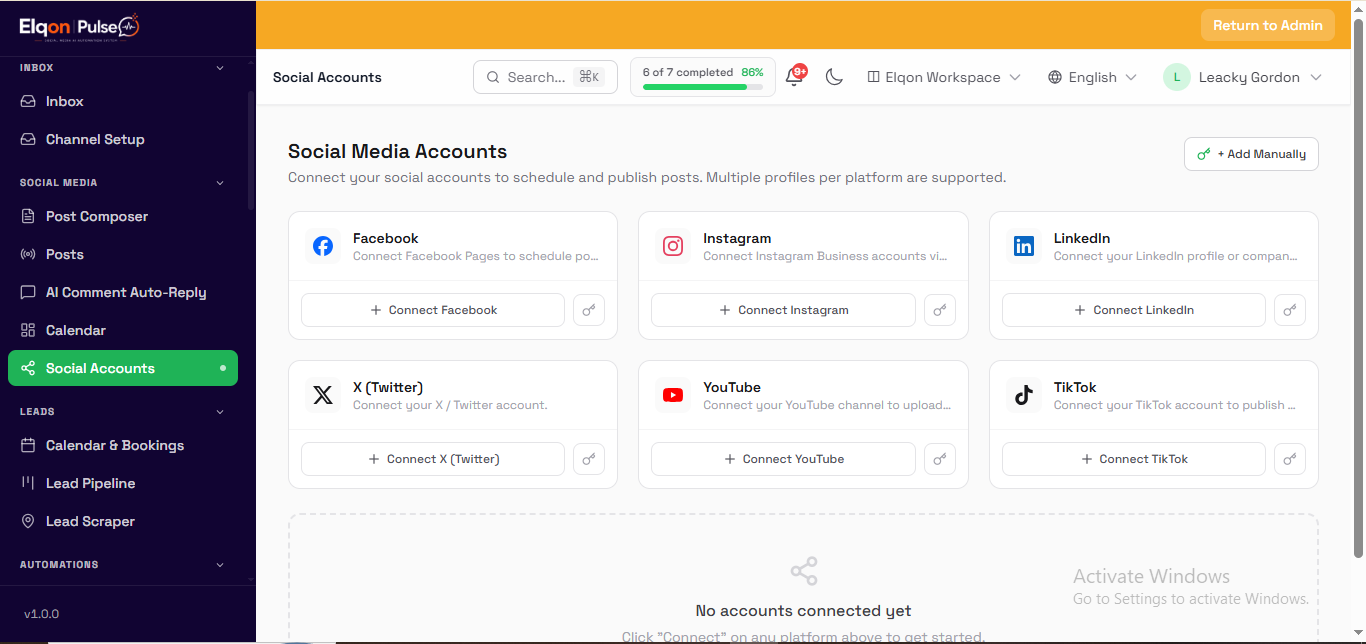This screenshot has width=1366, height=644.
Task: Click Return to Admin button
Action: [1268, 25]
